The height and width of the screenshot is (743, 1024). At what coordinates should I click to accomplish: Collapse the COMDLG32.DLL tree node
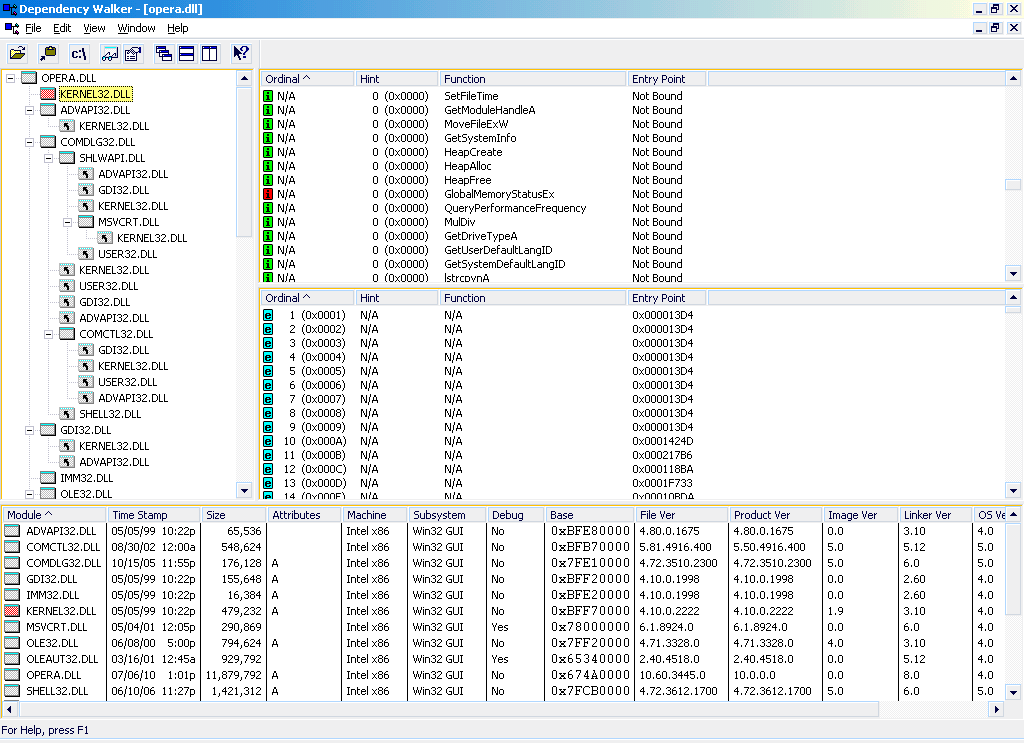pyautogui.click(x=29, y=142)
